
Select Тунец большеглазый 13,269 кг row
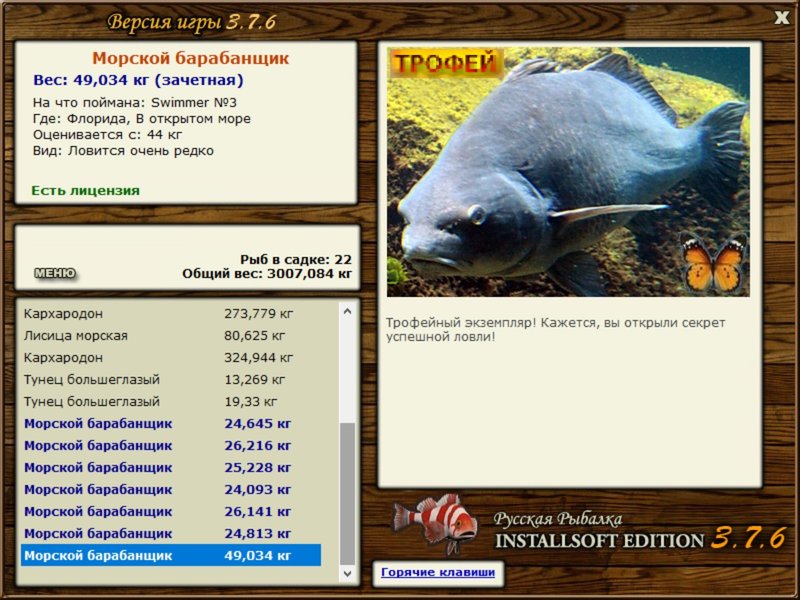(171, 380)
